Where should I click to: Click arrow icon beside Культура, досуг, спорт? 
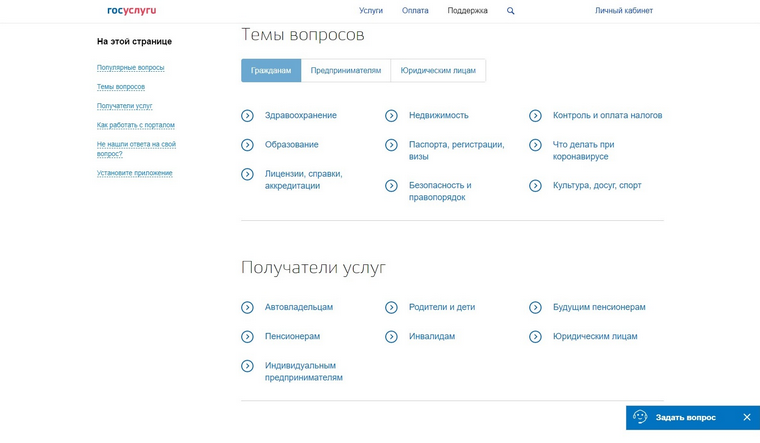tap(535, 186)
